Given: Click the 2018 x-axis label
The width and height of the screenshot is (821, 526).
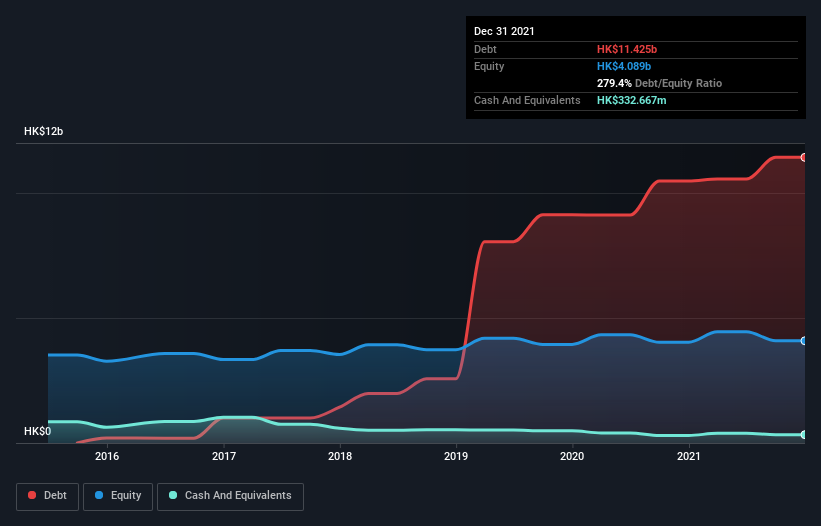Looking at the screenshot, I should (340, 456).
